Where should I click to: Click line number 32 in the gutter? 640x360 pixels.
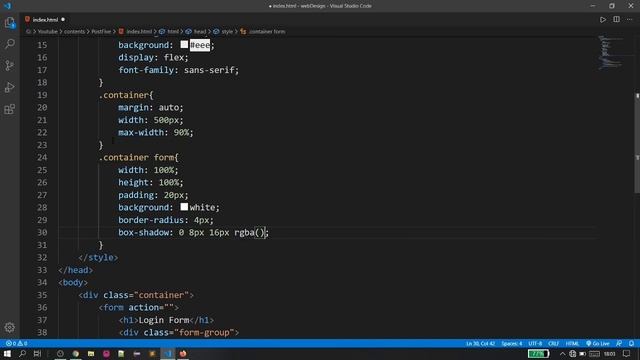coord(42,258)
